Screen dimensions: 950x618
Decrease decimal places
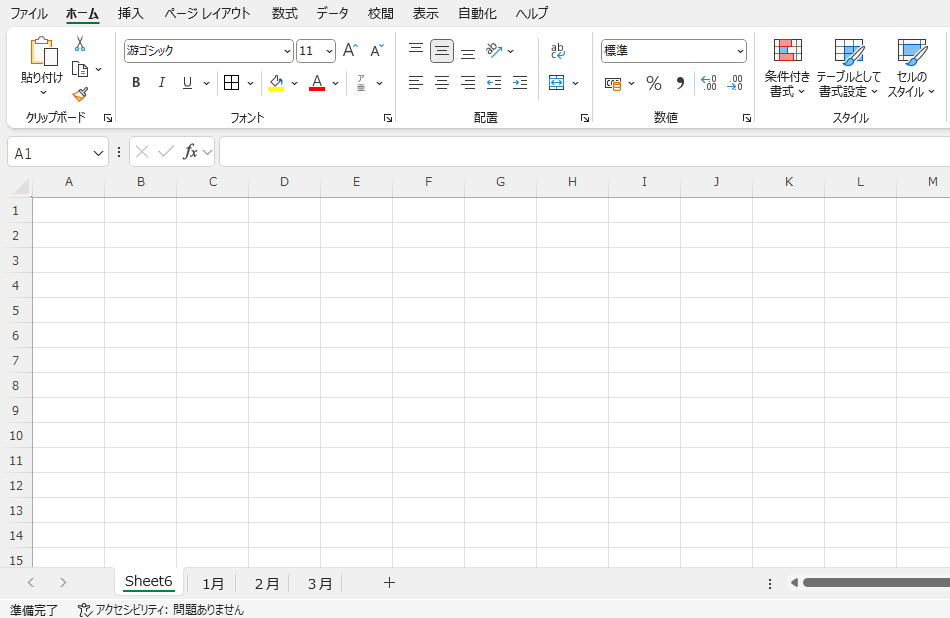tap(735, 83)
